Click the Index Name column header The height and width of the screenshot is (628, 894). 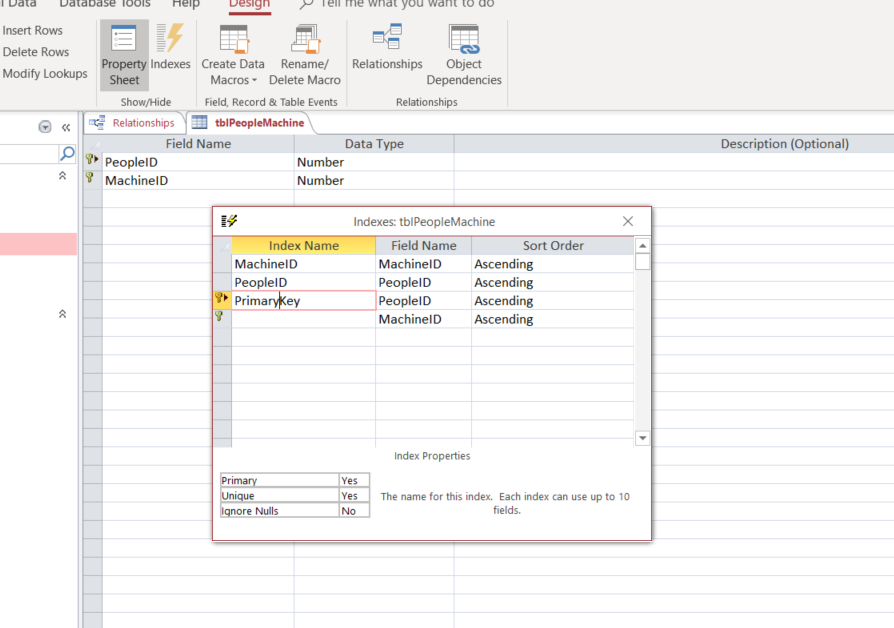(303, 245)
